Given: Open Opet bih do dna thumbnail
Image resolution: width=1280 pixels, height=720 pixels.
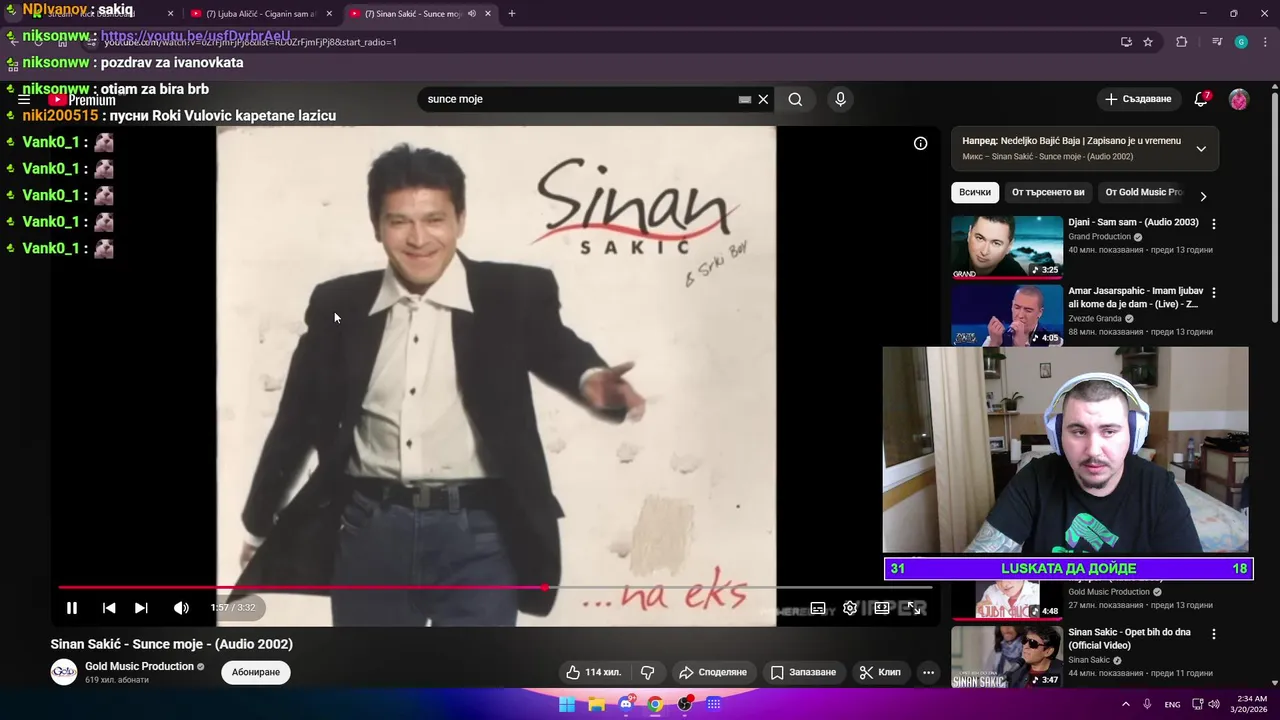Looking at the screenshot, I should click(1007, 656).
